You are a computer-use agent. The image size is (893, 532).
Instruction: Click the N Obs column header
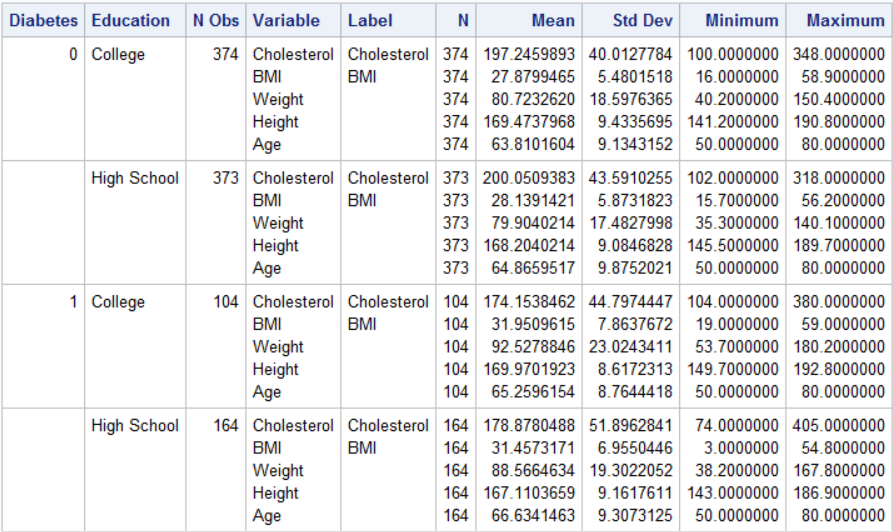pyautogui.click(x=216, y=21)
